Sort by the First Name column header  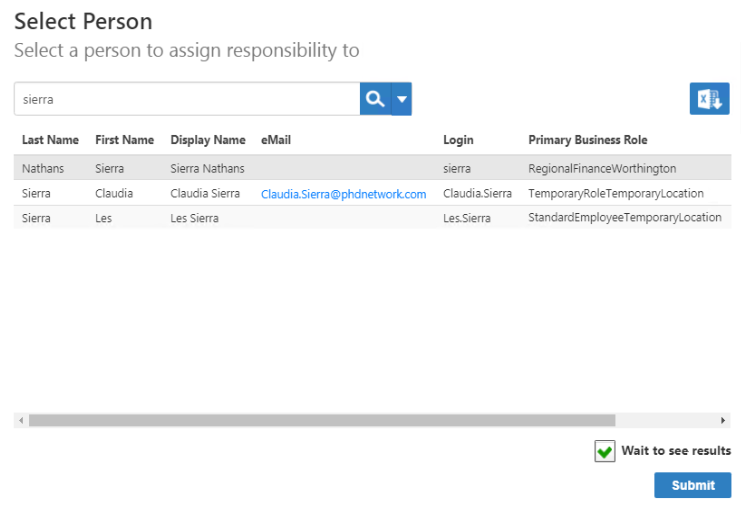[124, 140]
